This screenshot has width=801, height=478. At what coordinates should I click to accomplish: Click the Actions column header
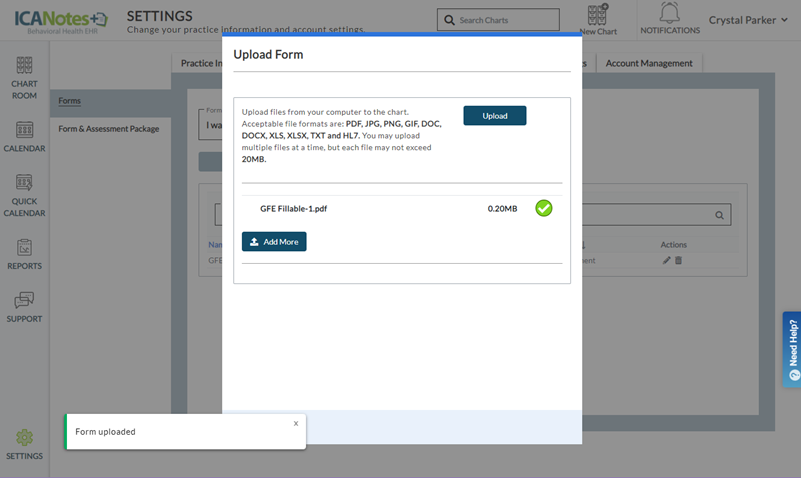(x=673, y=245)
